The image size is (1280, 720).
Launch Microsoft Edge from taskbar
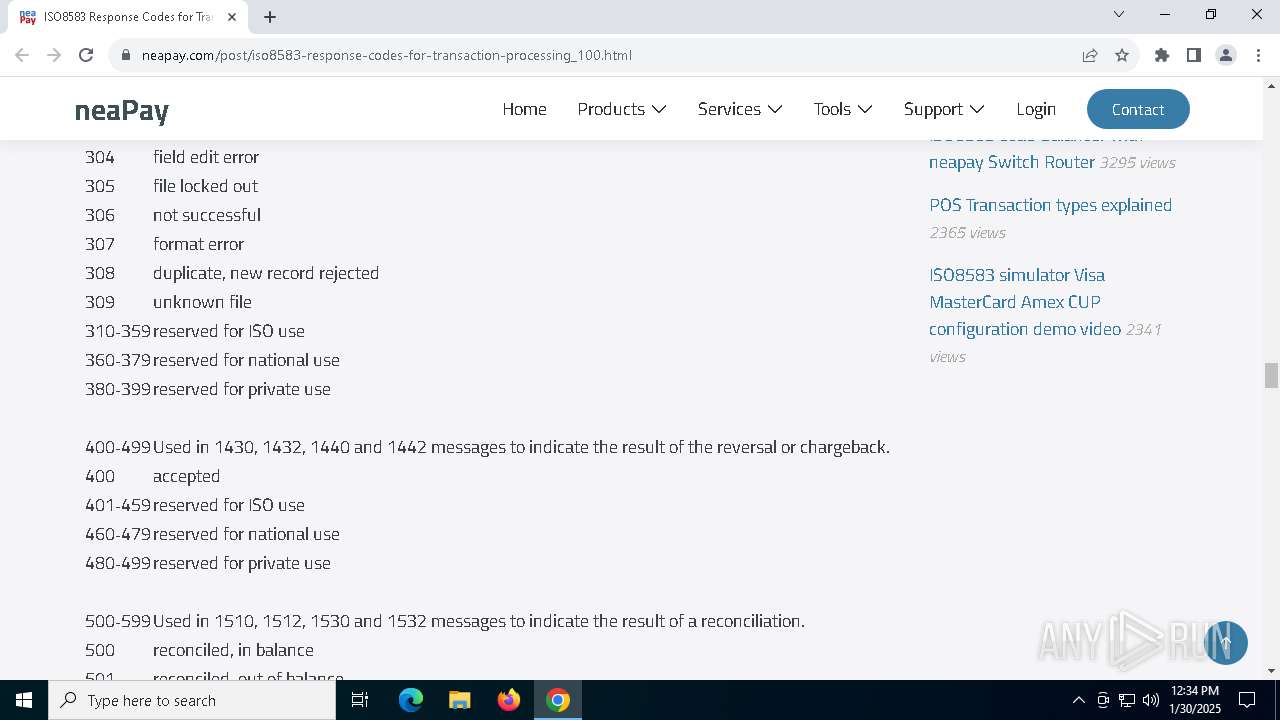411,700
